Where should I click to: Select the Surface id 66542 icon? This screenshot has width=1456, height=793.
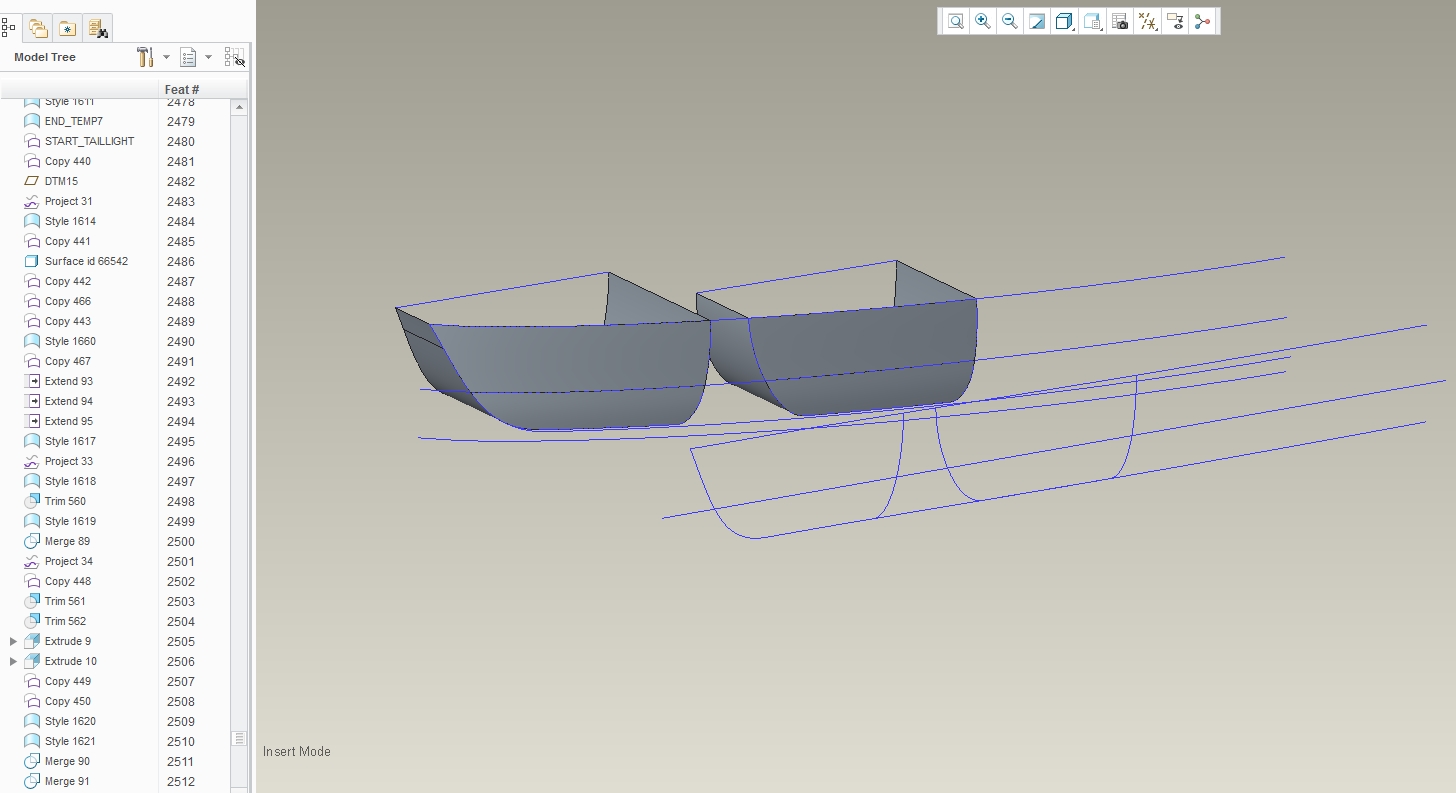tap(32, 261)
